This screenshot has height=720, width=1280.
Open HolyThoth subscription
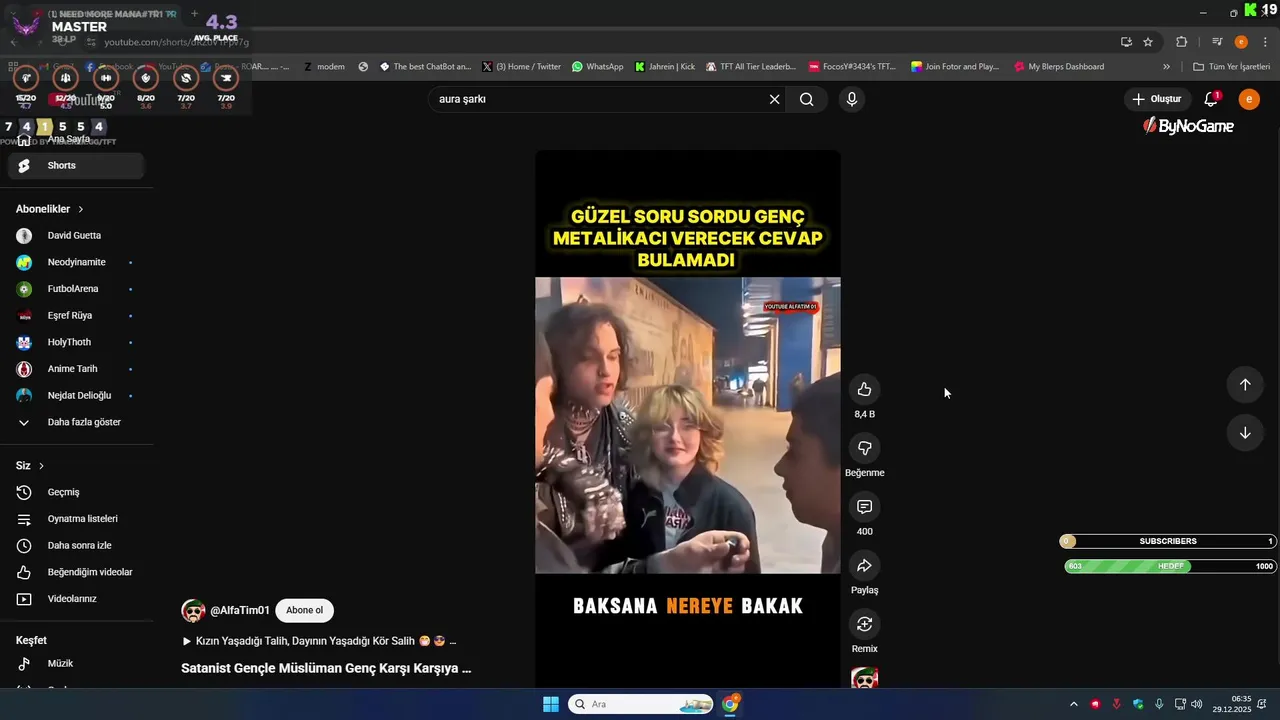pyautogui.click(x=76, y=342)
